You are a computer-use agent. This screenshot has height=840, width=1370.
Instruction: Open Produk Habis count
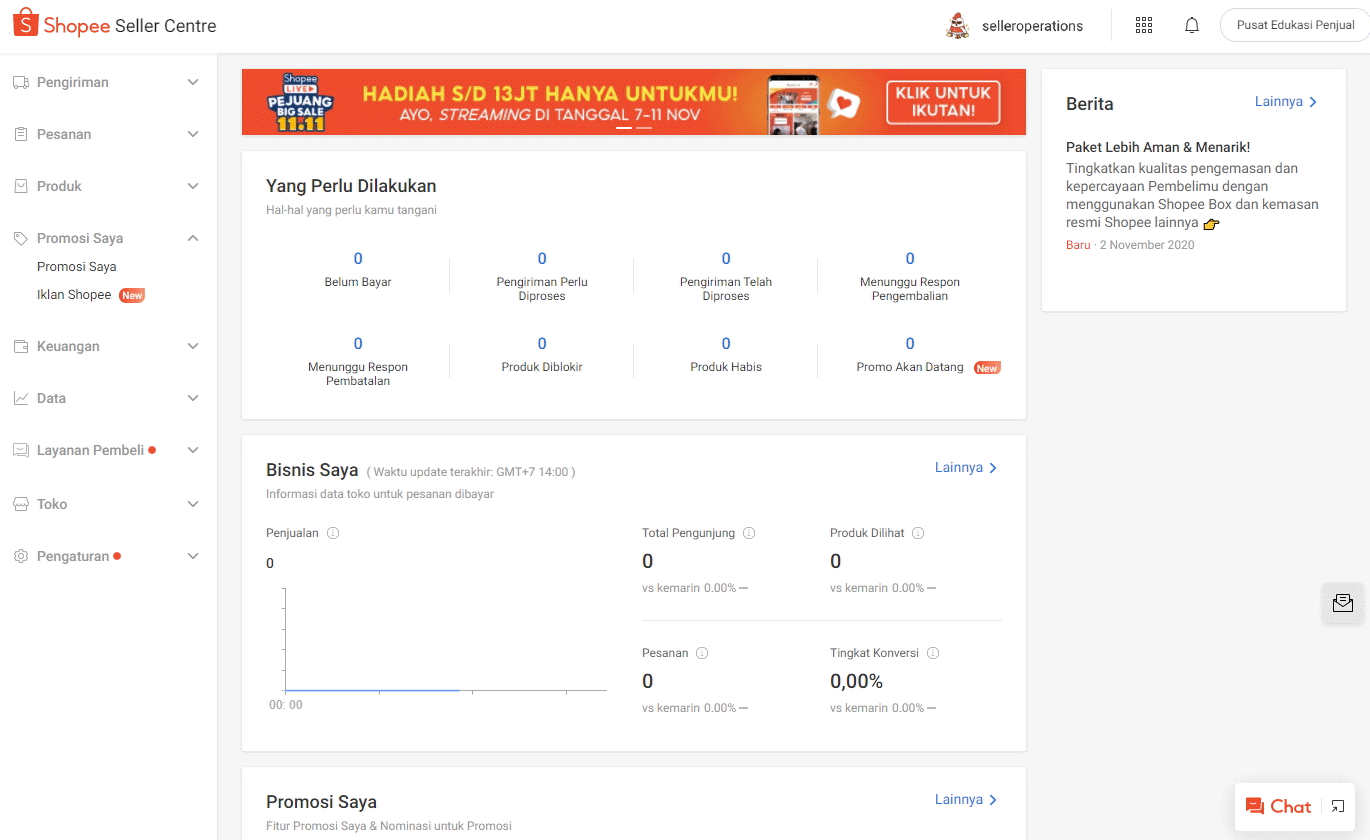[x=726, y=344]
